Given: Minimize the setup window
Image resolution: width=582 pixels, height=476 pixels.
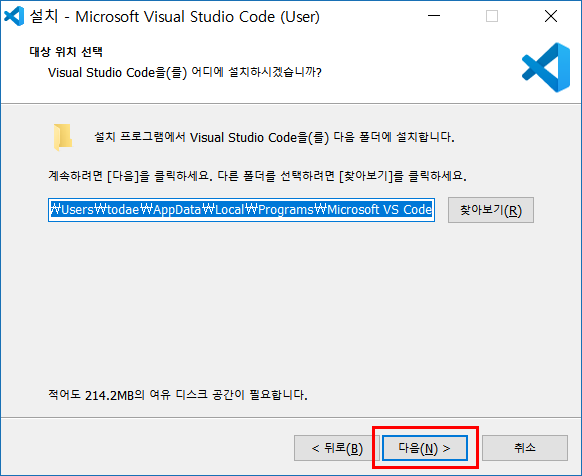Looking at the screenshot, I should (x=434, y=16).
